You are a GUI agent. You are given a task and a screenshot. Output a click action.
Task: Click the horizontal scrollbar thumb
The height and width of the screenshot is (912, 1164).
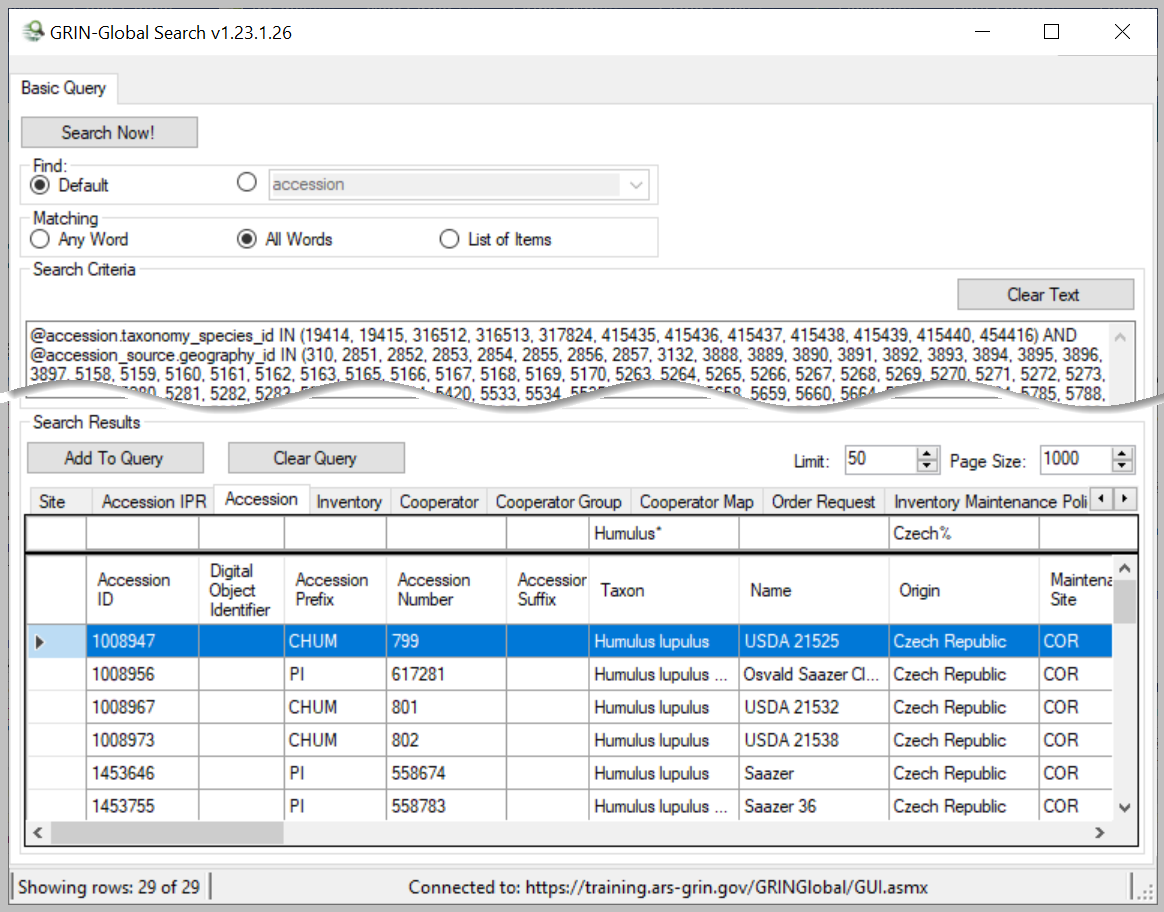coord(166,833)
